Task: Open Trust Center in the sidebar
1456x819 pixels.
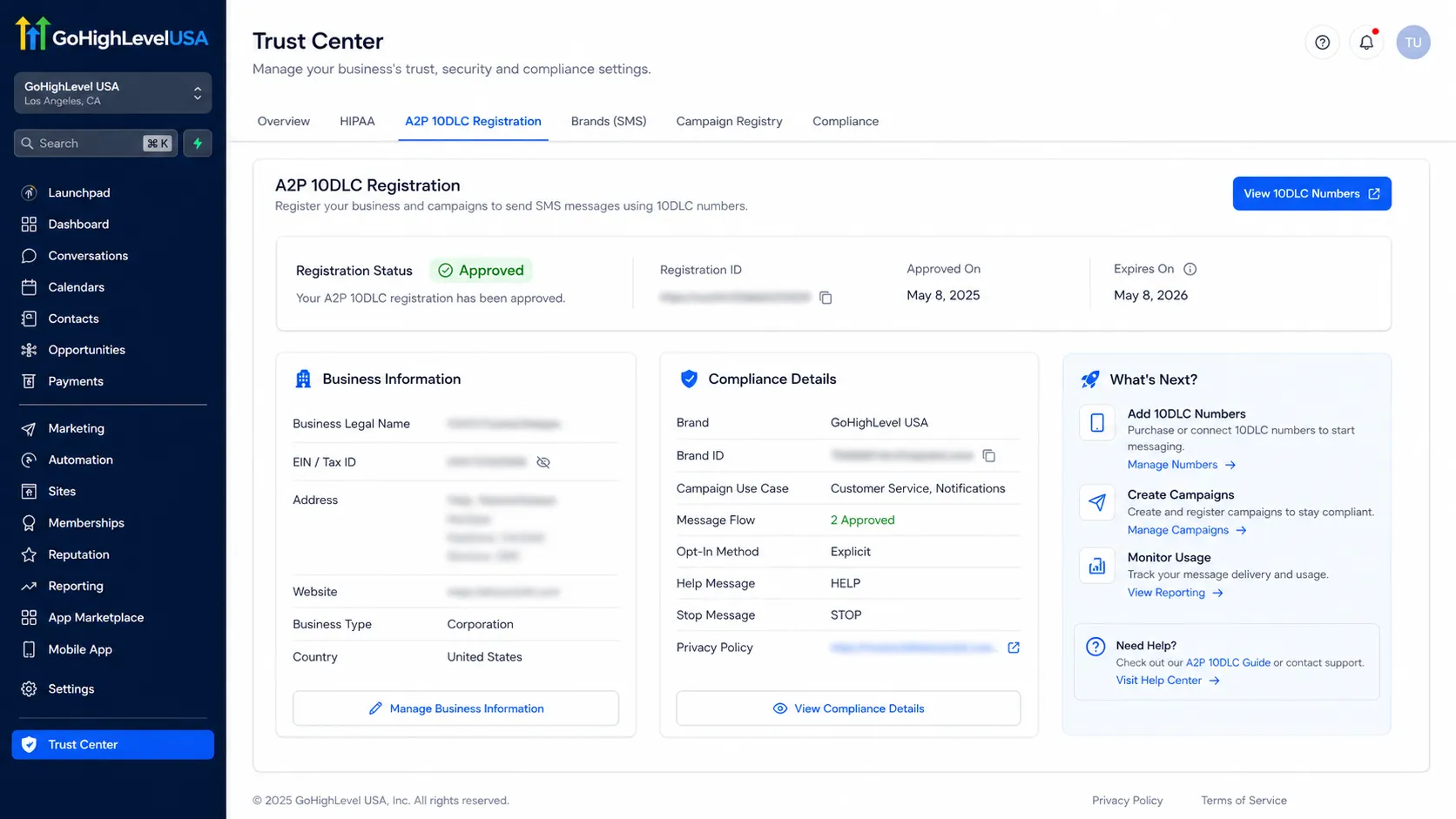Action: [112, 744]
